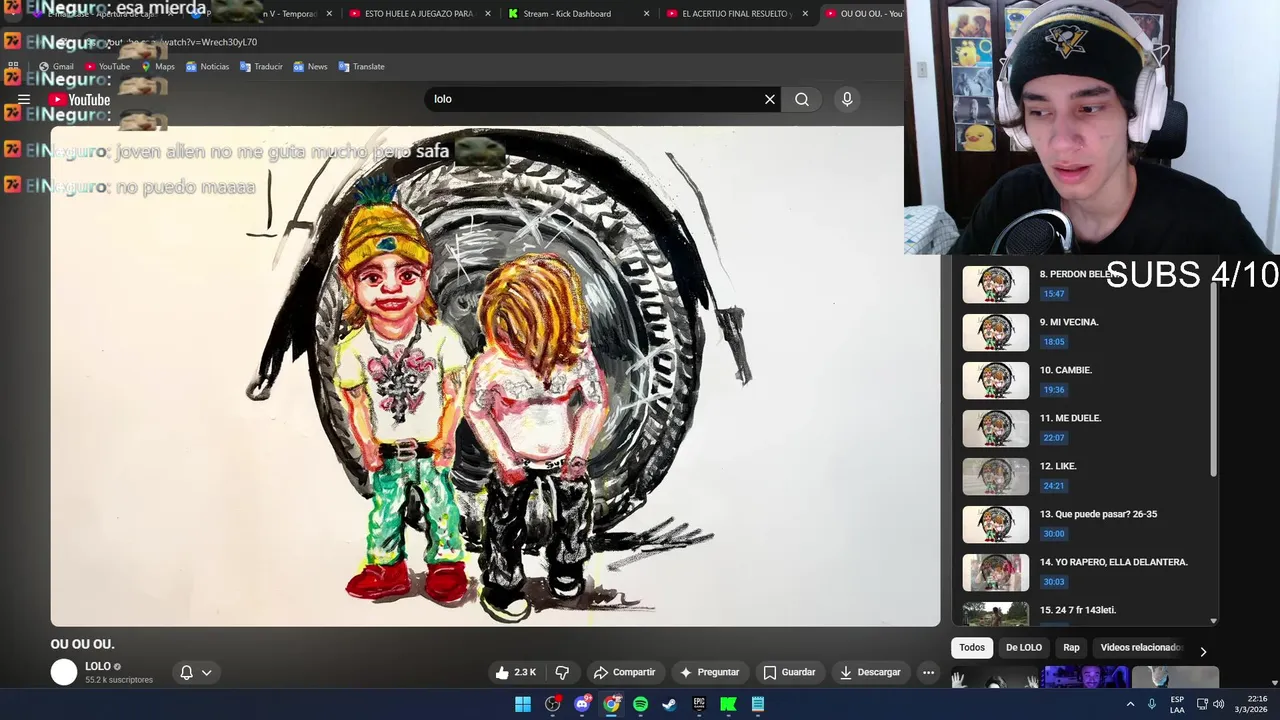1280x720 pixels.
Task: Show more filter chips with arrow
Action: (1203, 651)
